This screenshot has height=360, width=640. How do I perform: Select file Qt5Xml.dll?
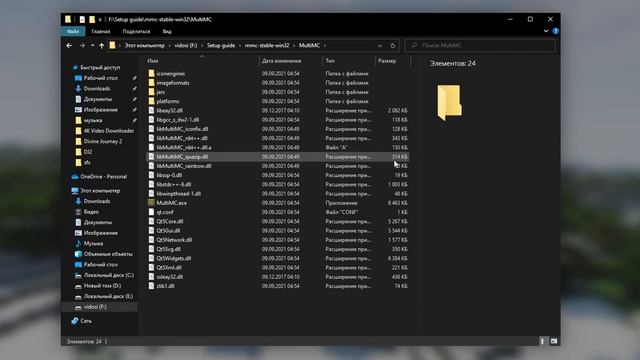[x=169, y=268]
